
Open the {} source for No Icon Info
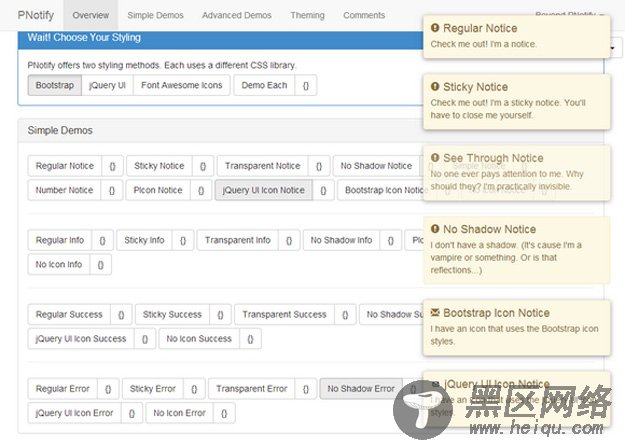click(100, 265)
